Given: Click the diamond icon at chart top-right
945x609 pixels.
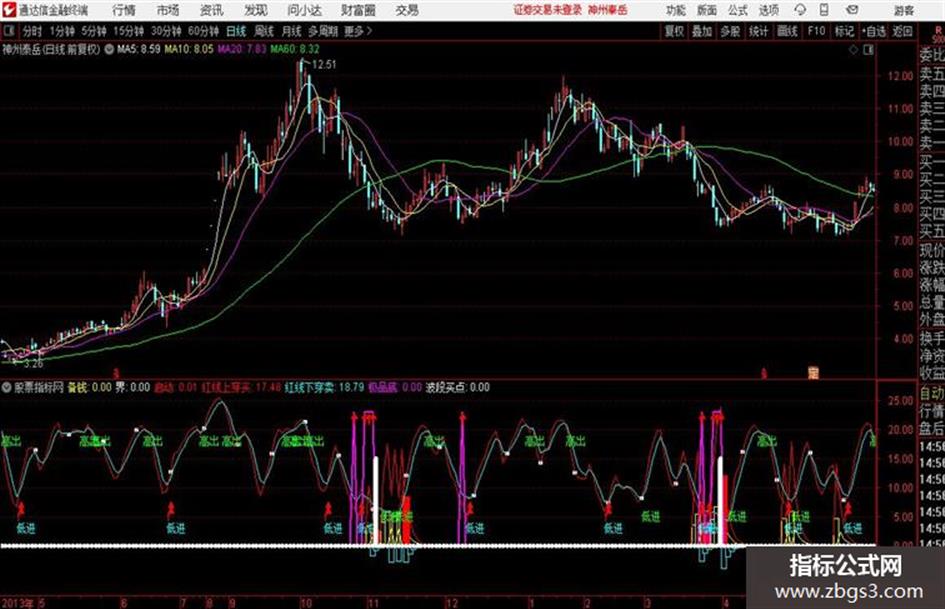Looking at the screenshot, I should [853, 50].
